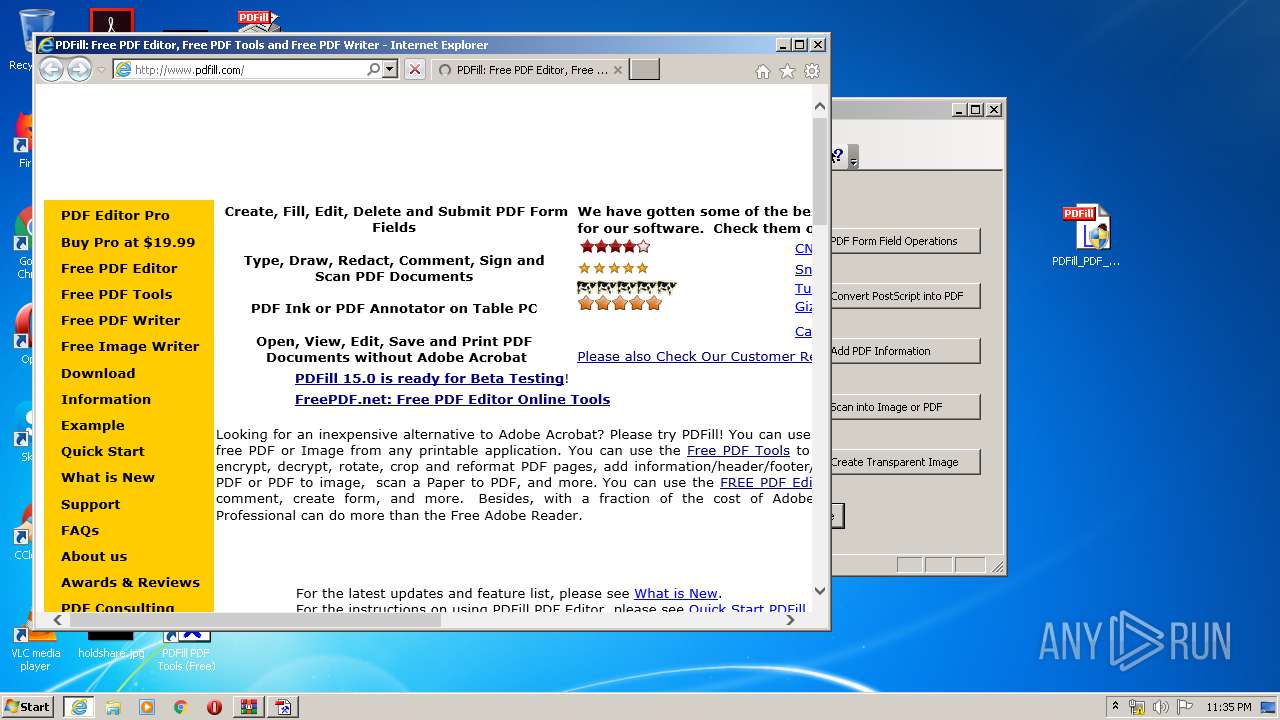Open the What is New sidebar link

pyautogui.click(x=108, y=477)
